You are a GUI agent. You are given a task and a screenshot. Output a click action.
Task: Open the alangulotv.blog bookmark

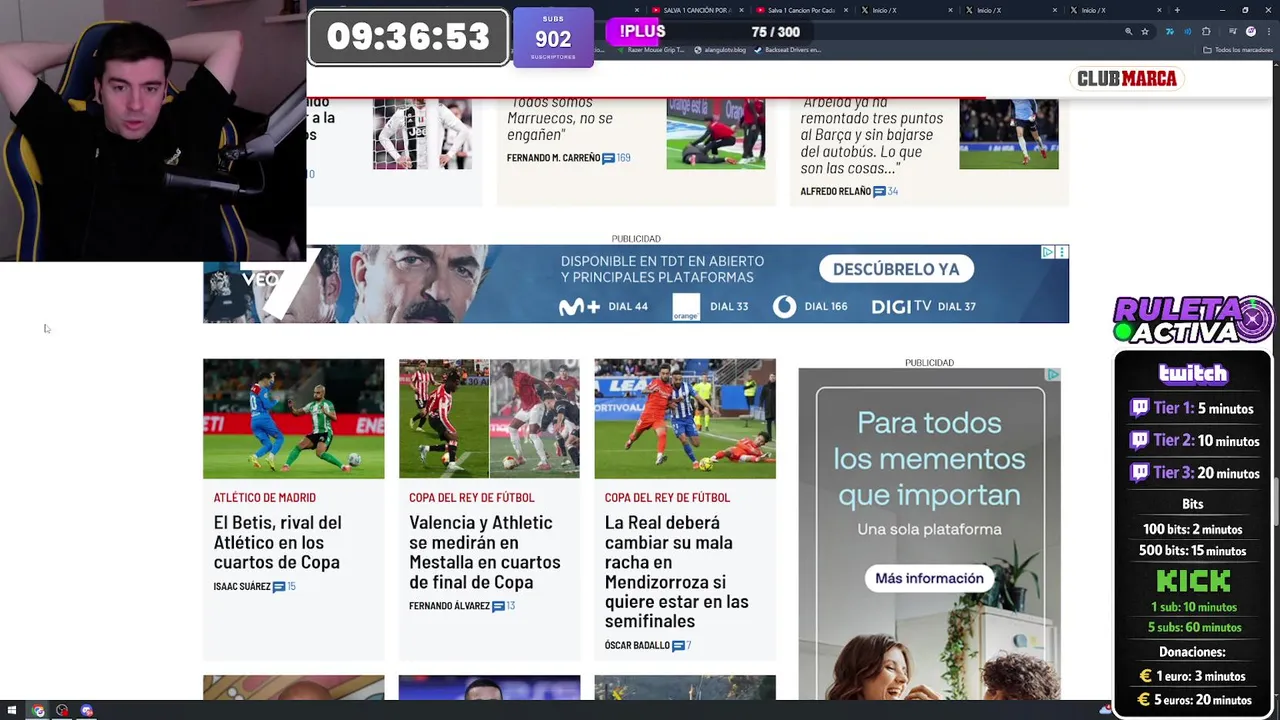[720, 49]
